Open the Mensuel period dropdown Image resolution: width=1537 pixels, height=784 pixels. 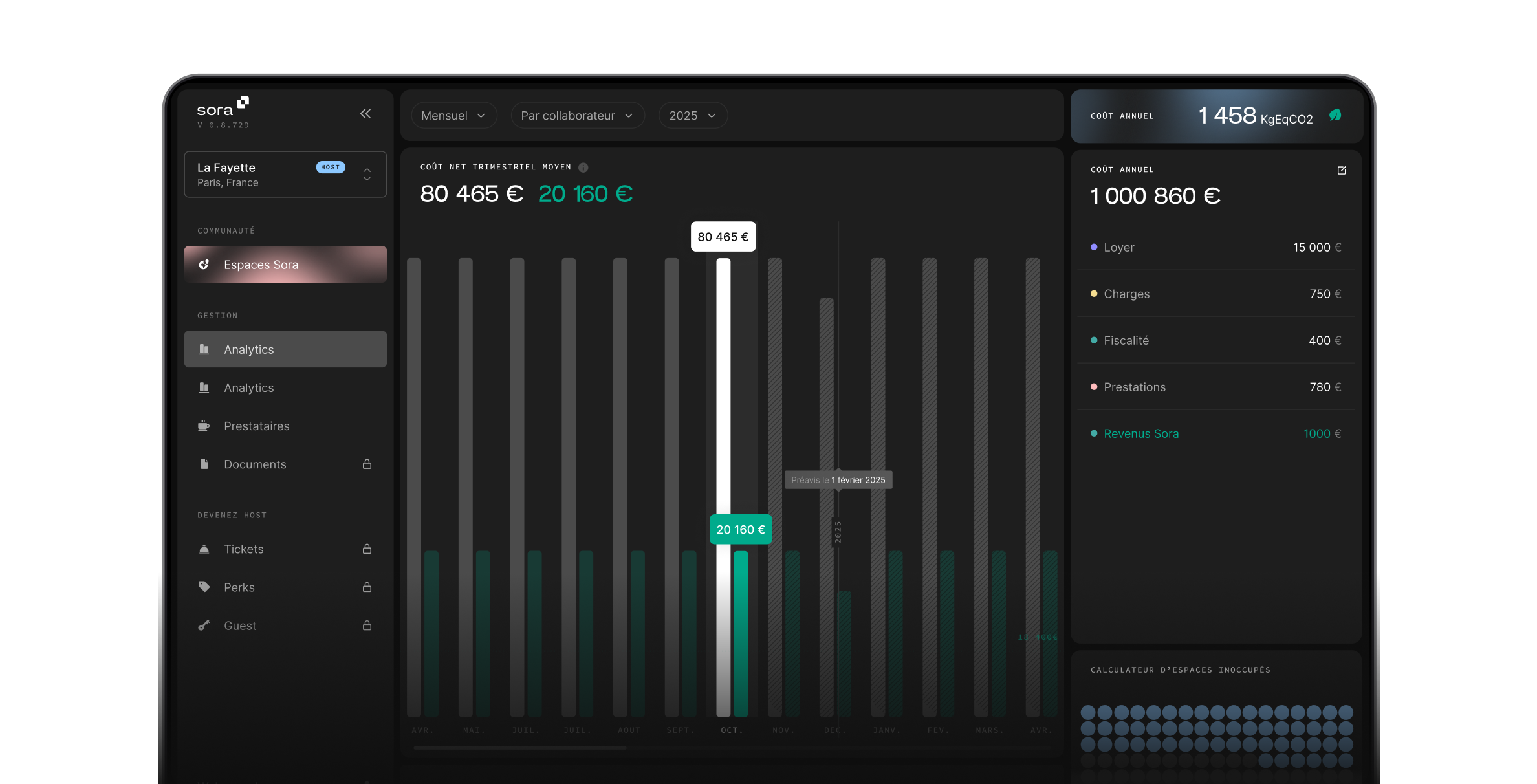tap(453, 116)
